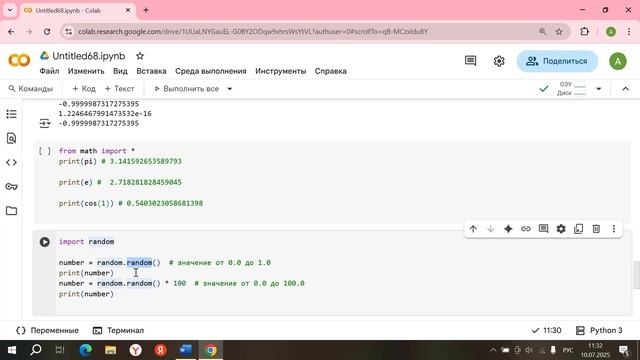
Task: Add a comment to the cell
Action: click(x=543, y=229)
